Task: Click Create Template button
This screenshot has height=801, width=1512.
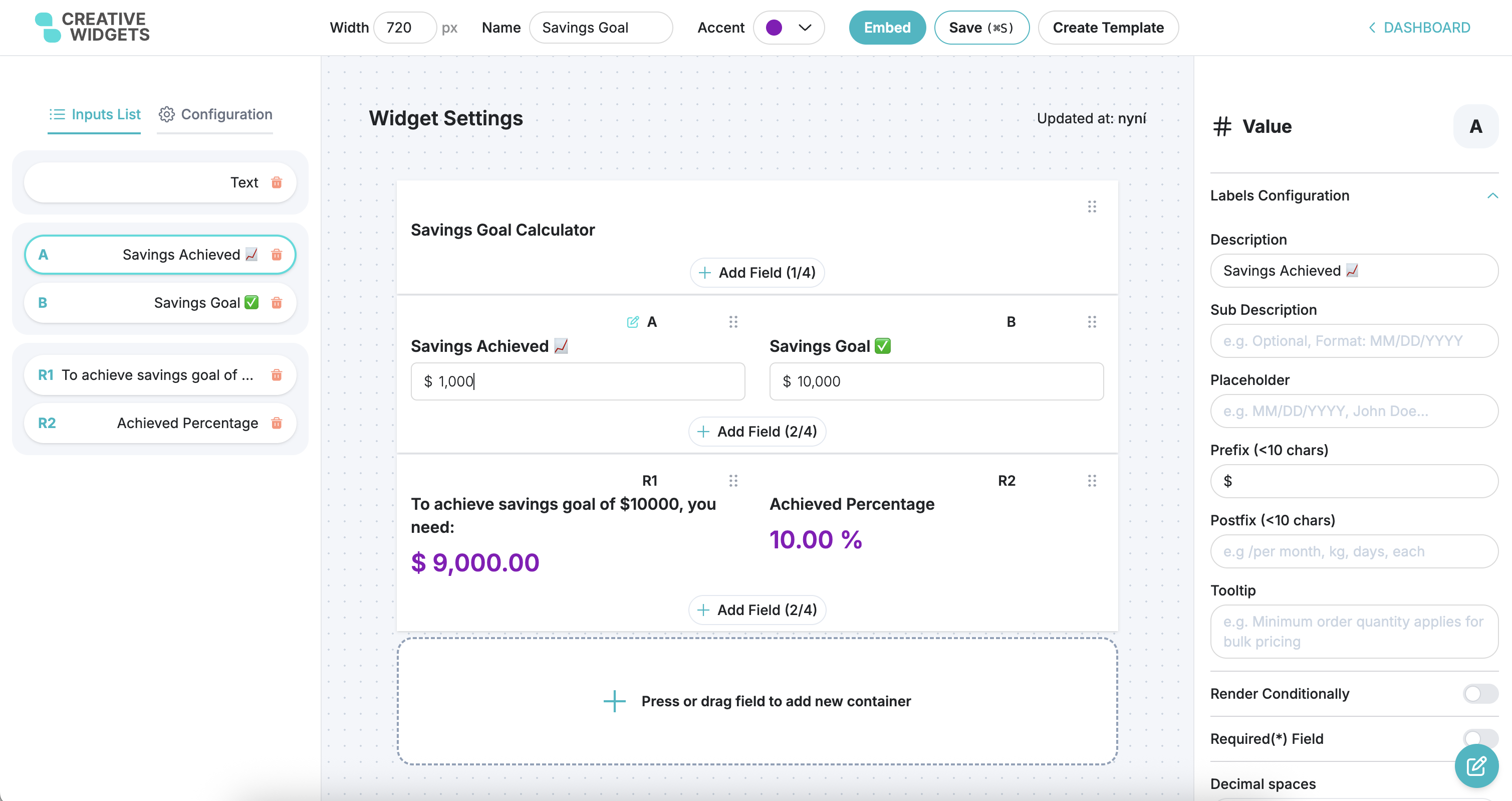Action: 1108,28
